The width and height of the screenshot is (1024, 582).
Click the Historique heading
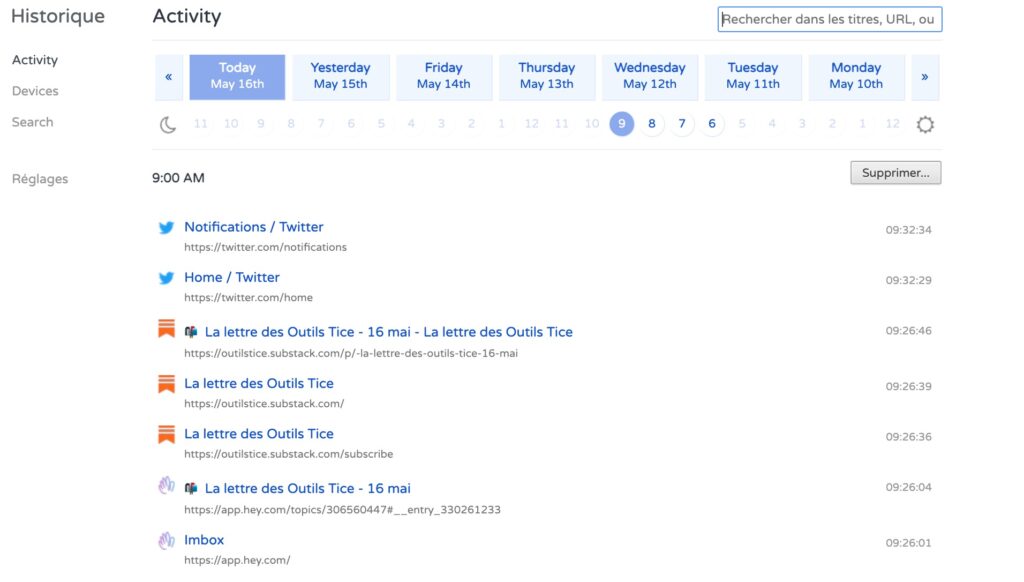tap(58, 16)
